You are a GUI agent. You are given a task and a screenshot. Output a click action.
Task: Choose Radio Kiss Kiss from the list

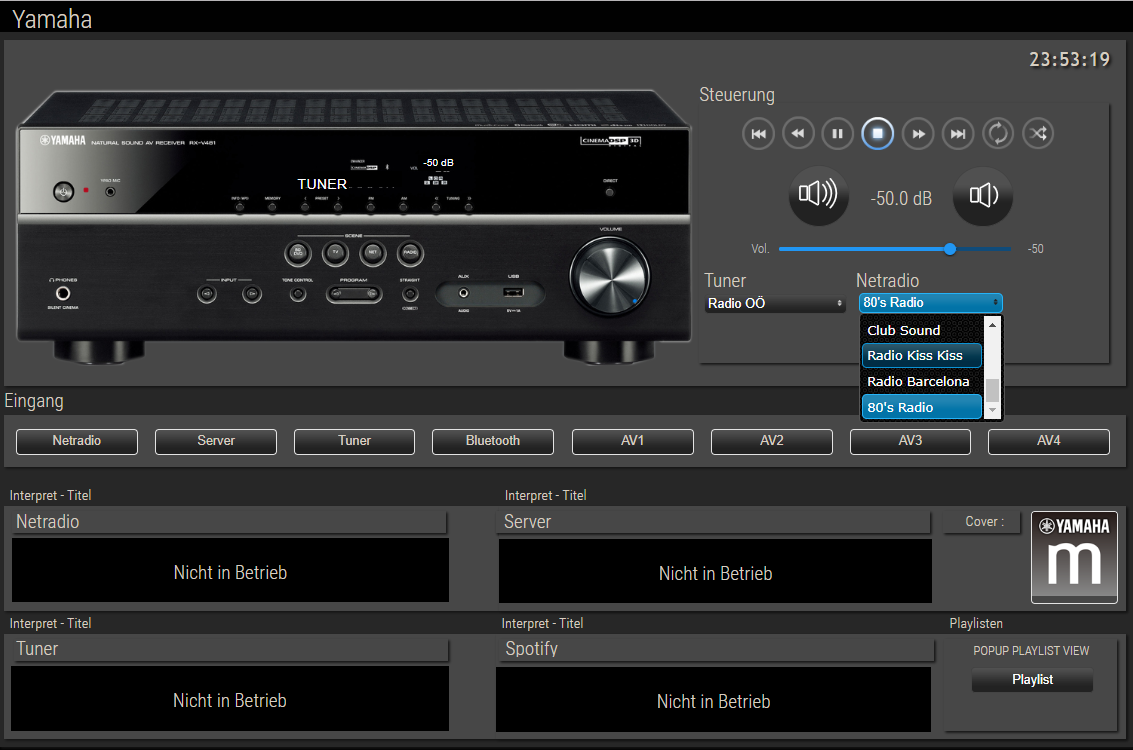click(921, 355)
